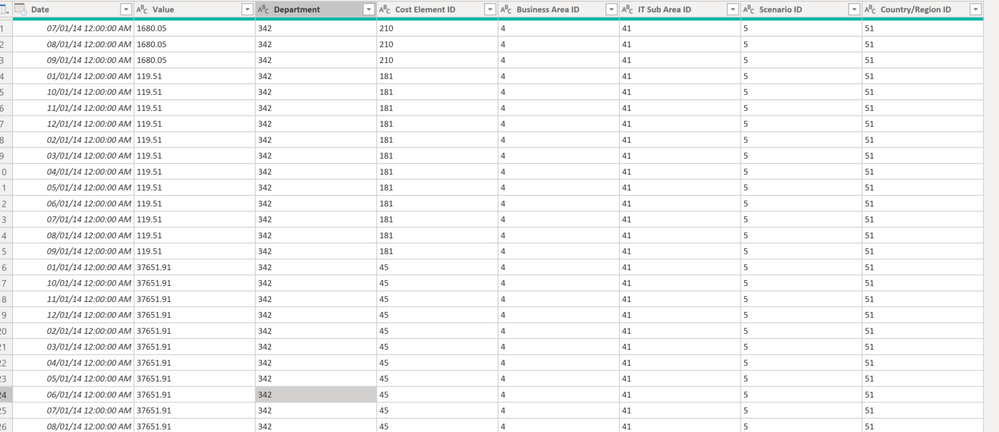Click the Date column's date/time type icon
The height and width of the screenshot is (432, 999).
click(20, 10)
